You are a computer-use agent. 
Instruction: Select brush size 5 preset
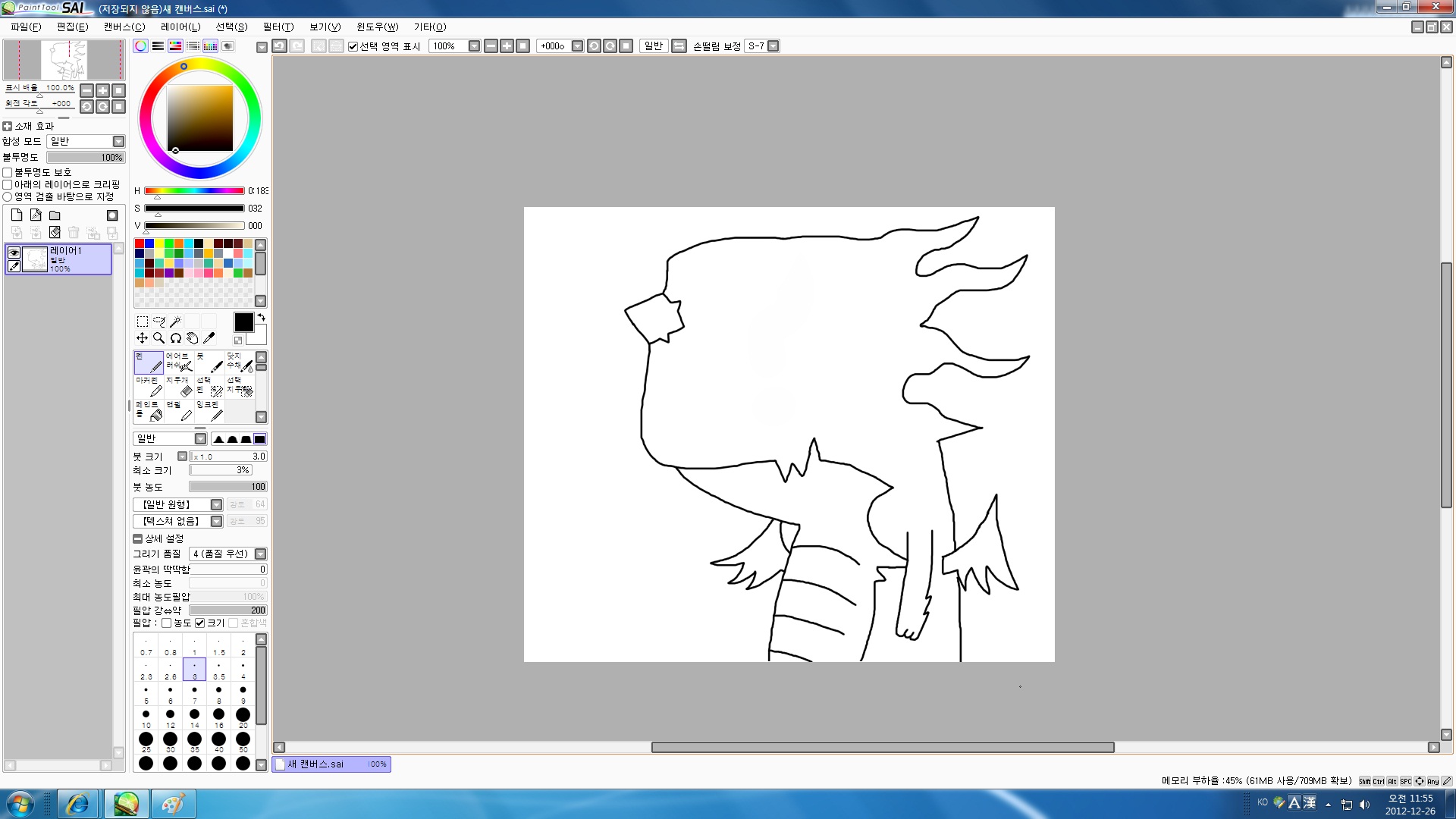146,694
